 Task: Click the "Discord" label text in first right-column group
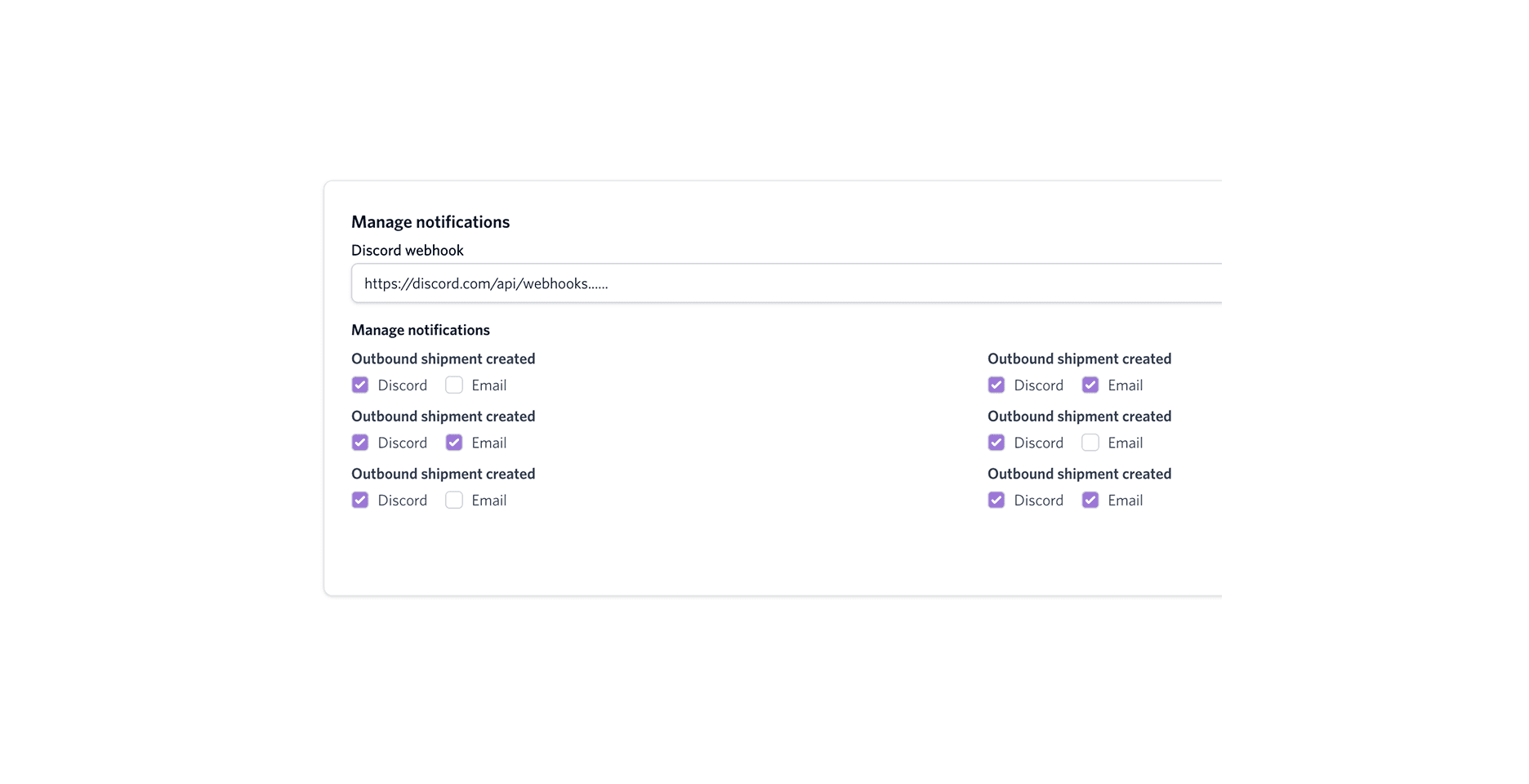[x=1038, y=385]
